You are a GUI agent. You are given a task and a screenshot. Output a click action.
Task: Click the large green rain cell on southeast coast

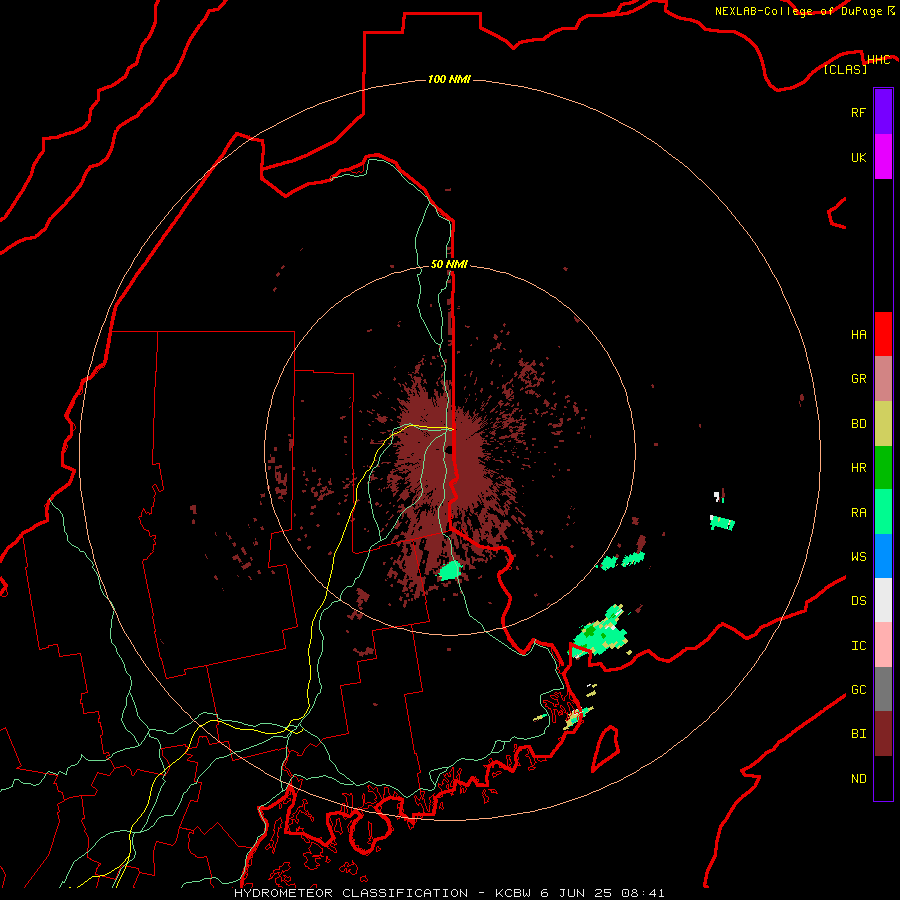tap(599, 633)
